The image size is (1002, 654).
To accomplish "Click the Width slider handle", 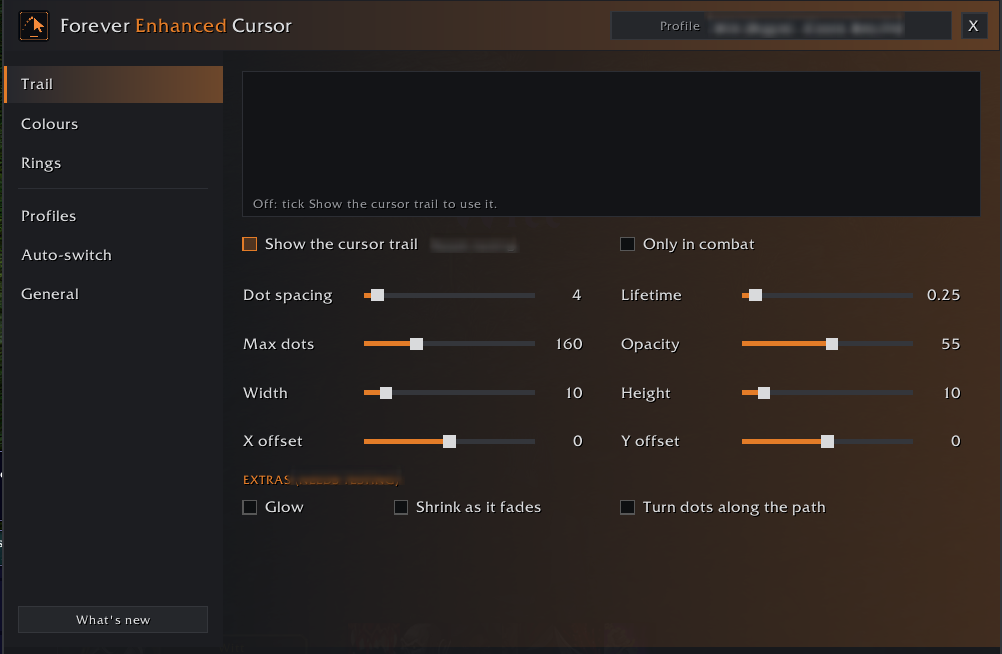I will point(386,393).
